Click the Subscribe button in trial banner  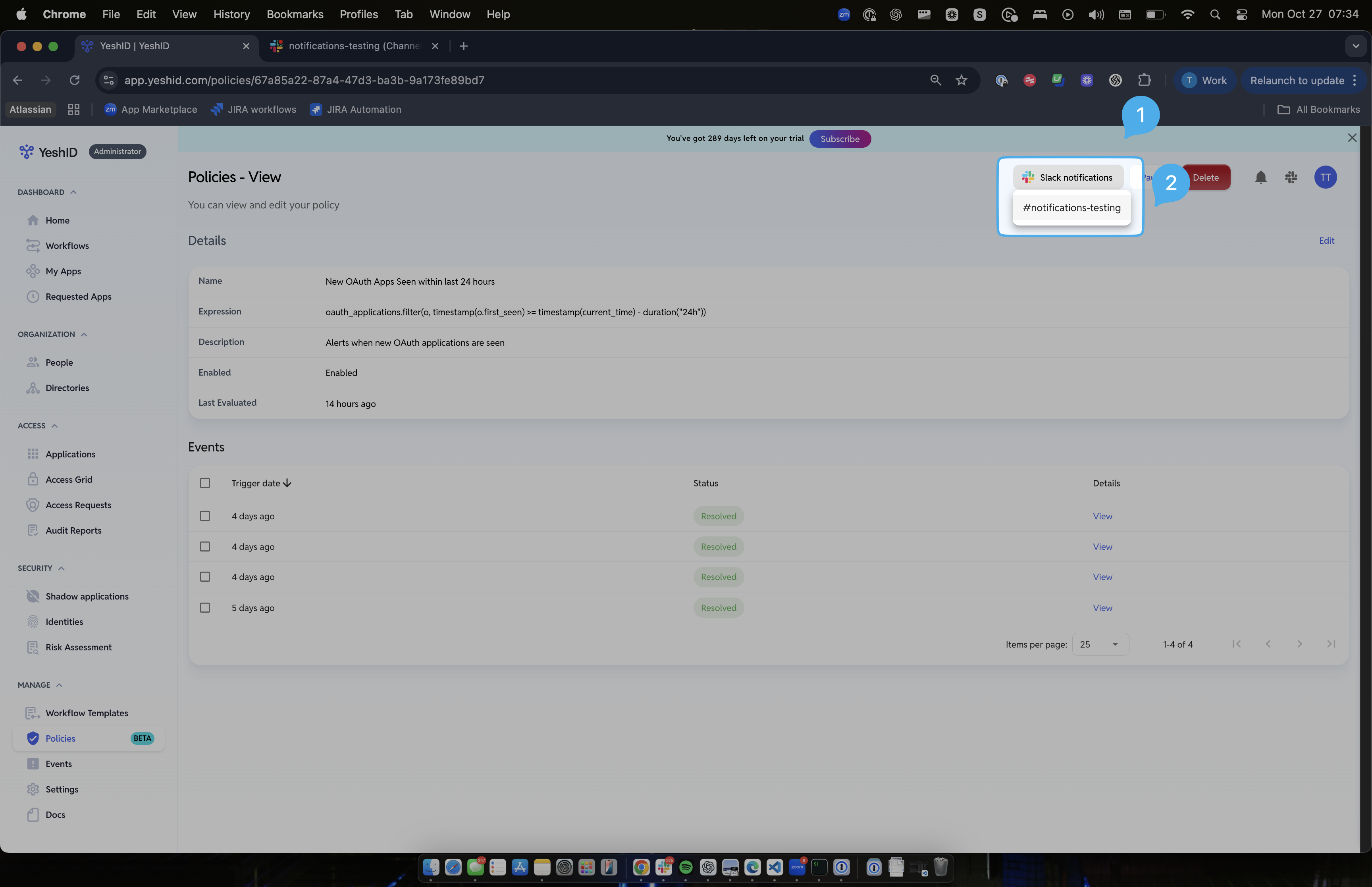click(x=839, y=139)
